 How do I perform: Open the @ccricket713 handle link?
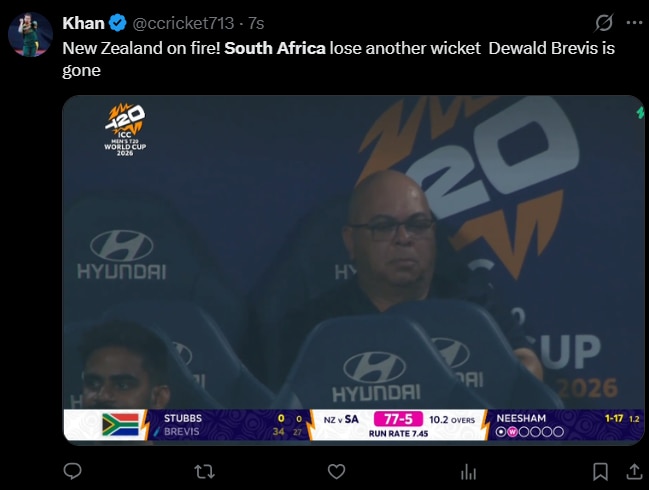tap(183, 23)
